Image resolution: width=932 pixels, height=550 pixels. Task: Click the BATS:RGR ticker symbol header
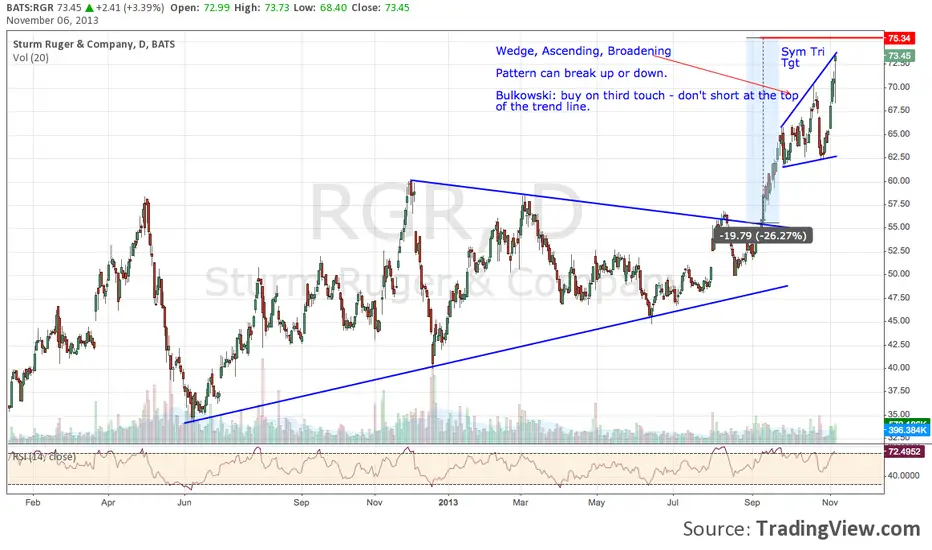tap(30, 8)
